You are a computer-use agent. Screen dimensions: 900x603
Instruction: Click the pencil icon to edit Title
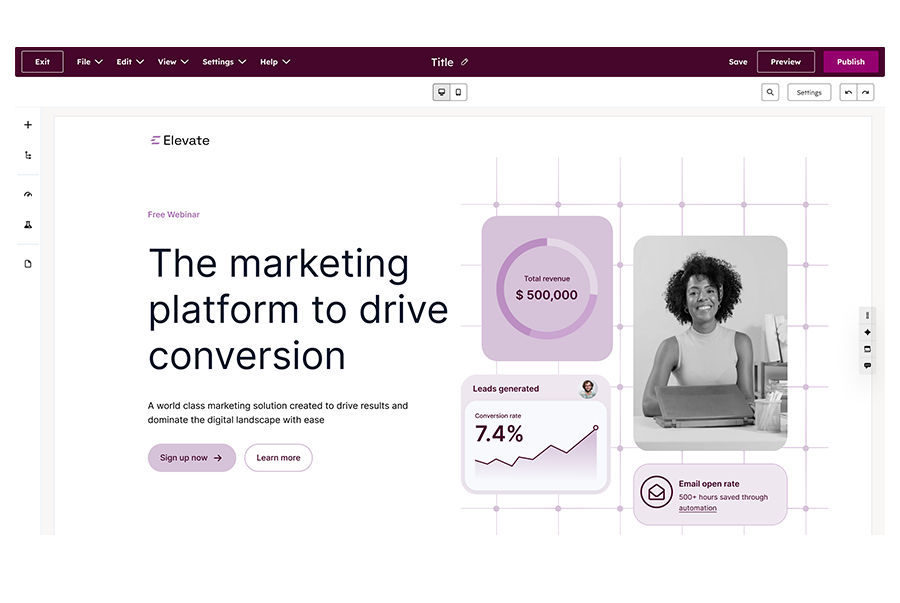pos(464,61)
